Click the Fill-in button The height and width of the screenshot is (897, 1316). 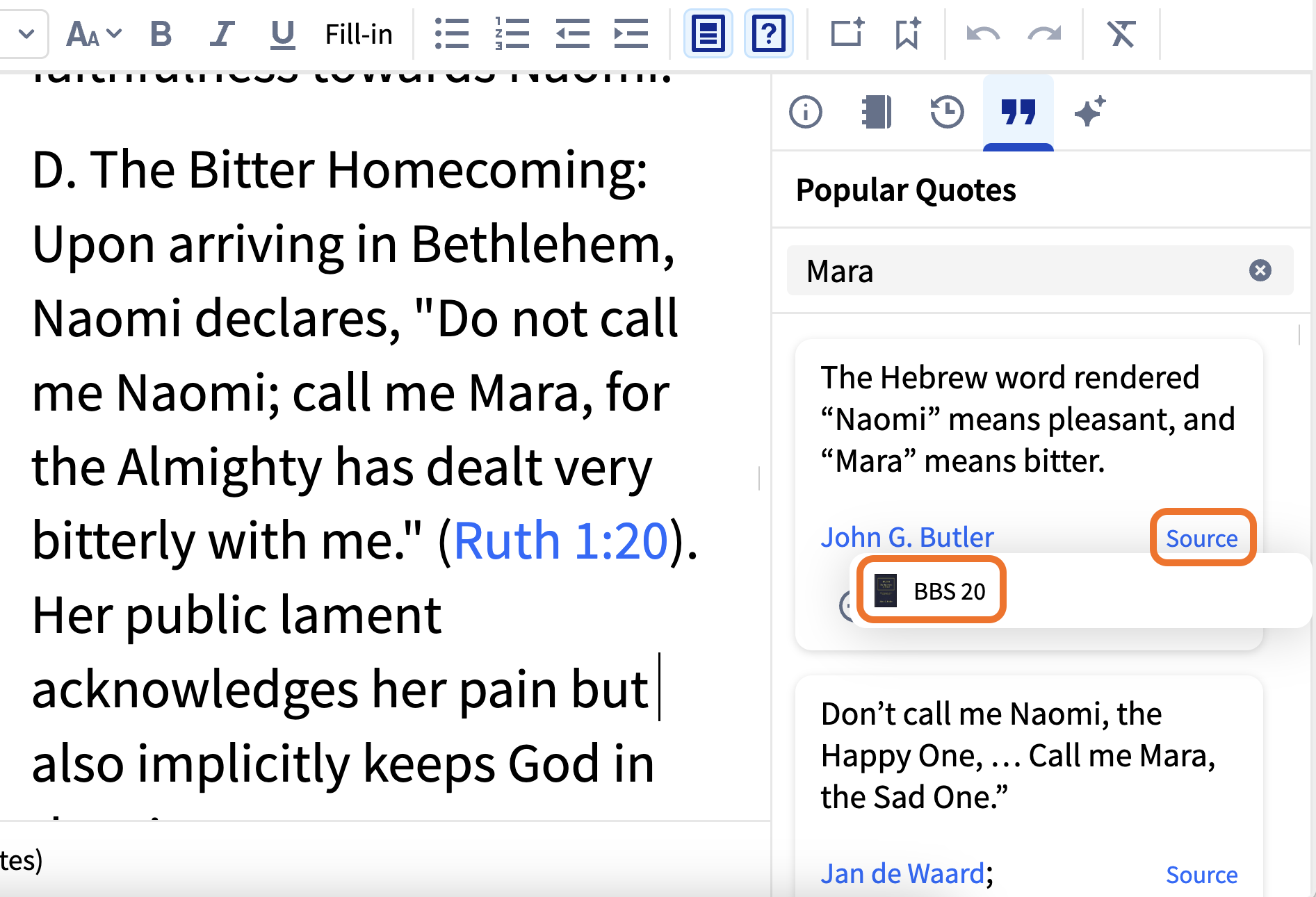point(359,33)
